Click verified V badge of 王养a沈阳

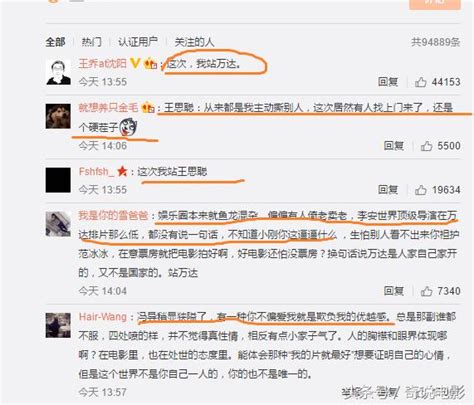pyautogui.click(x=135, y=63)
